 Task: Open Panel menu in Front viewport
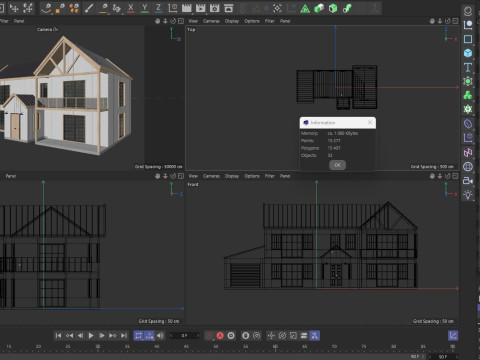click(x=285, y=176)
